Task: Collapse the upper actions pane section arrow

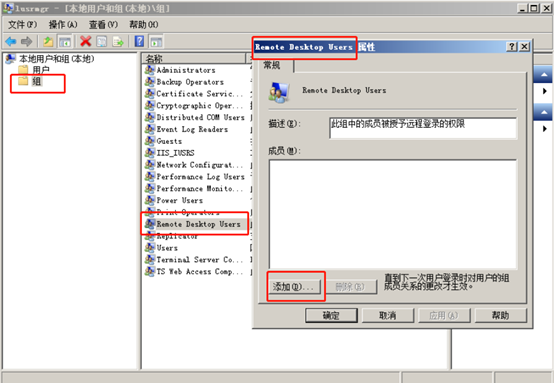Action: point(544,75)
